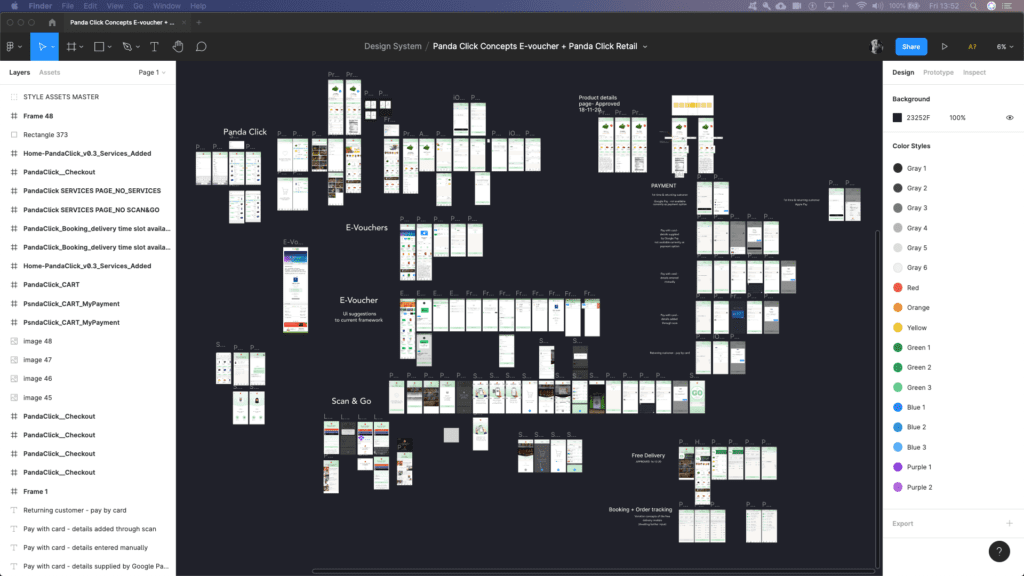Select the Pen tool

pos(127,46)
